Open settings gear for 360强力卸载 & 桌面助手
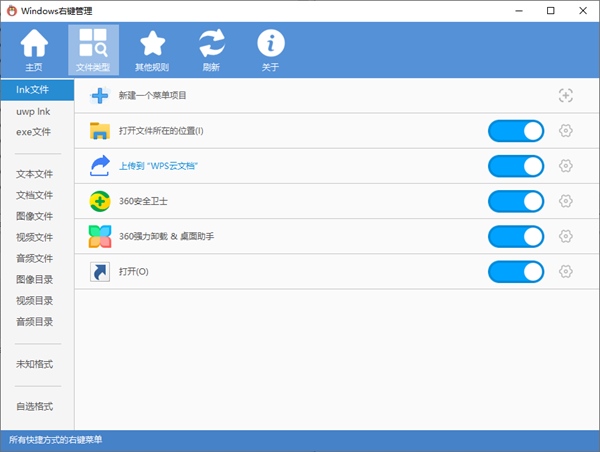The width and height of the screenshot is (600, 452). pos(566,236)
